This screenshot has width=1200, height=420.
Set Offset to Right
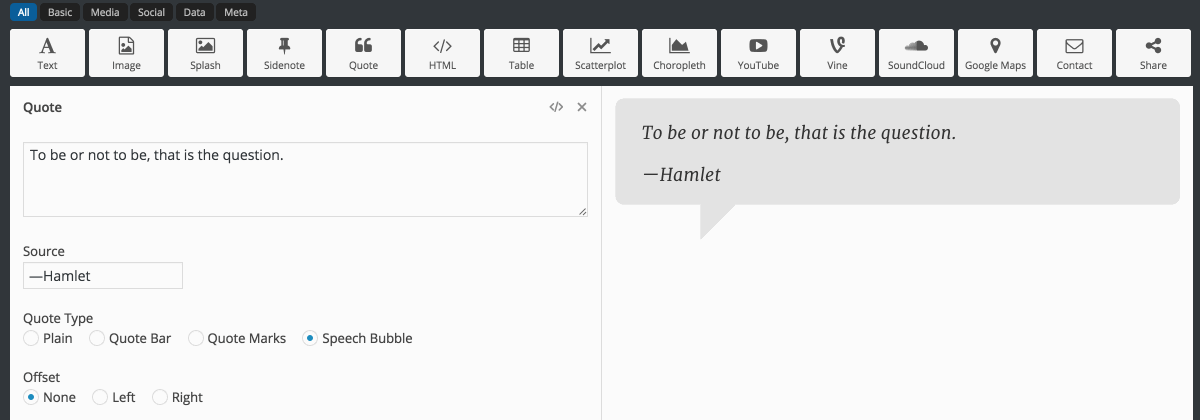[x=160, y=398]
